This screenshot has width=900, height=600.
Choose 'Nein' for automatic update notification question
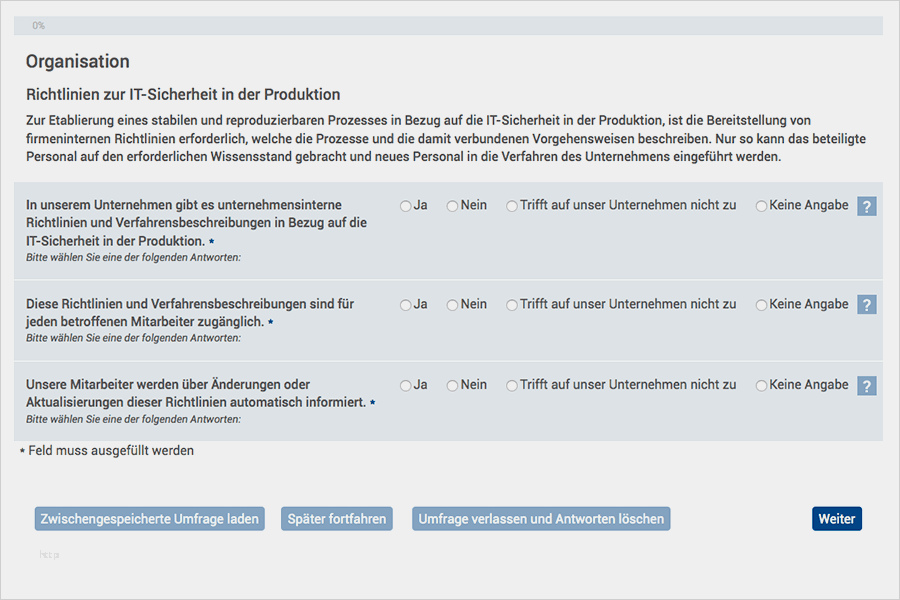[452, 386]
